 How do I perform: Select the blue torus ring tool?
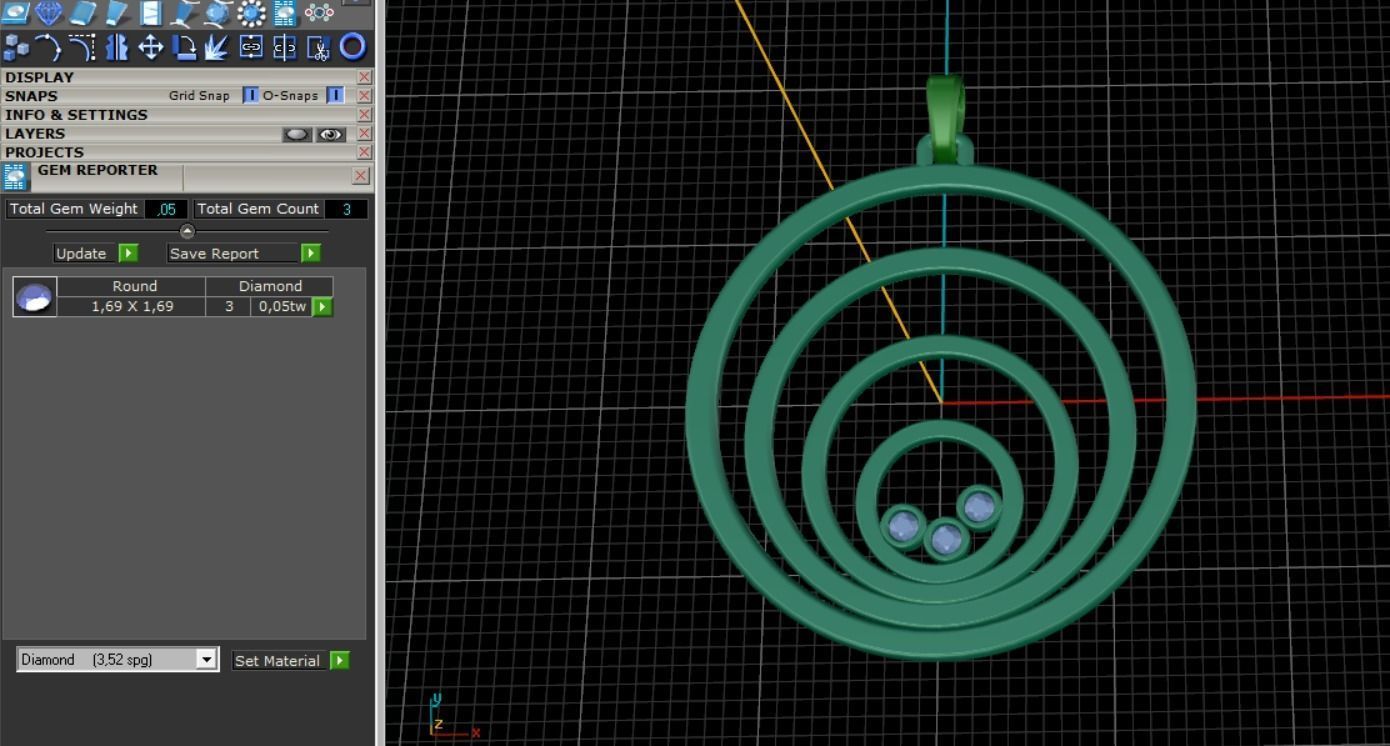[x=352, y=47]
